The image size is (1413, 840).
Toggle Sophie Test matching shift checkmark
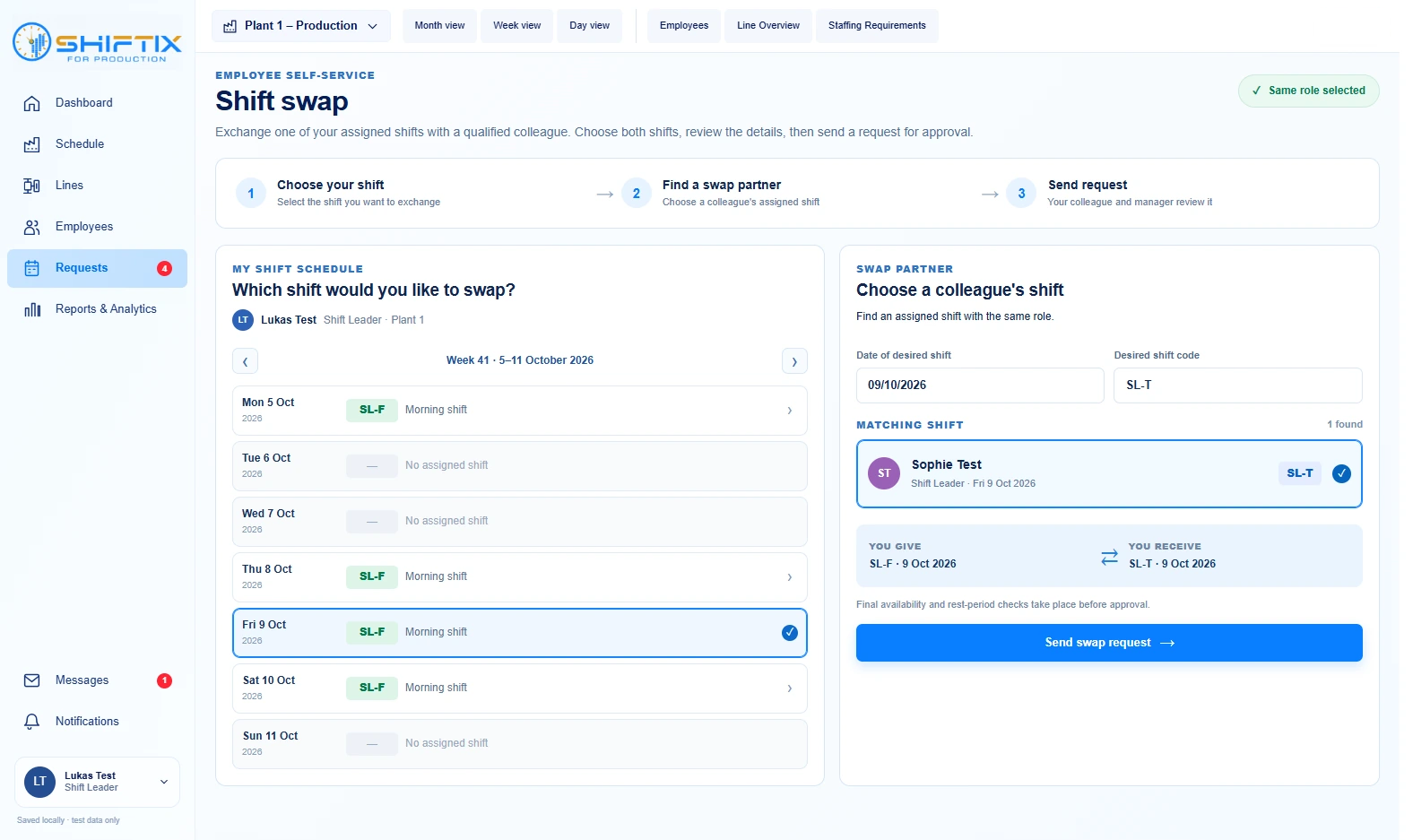pyautogui.click(x=1341, y=473)
